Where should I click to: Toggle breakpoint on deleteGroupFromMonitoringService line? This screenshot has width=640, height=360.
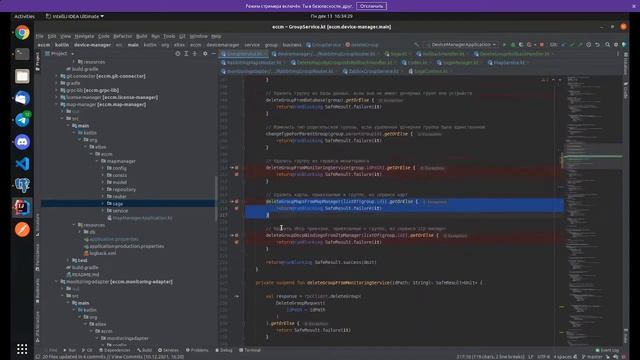[236, 168]
